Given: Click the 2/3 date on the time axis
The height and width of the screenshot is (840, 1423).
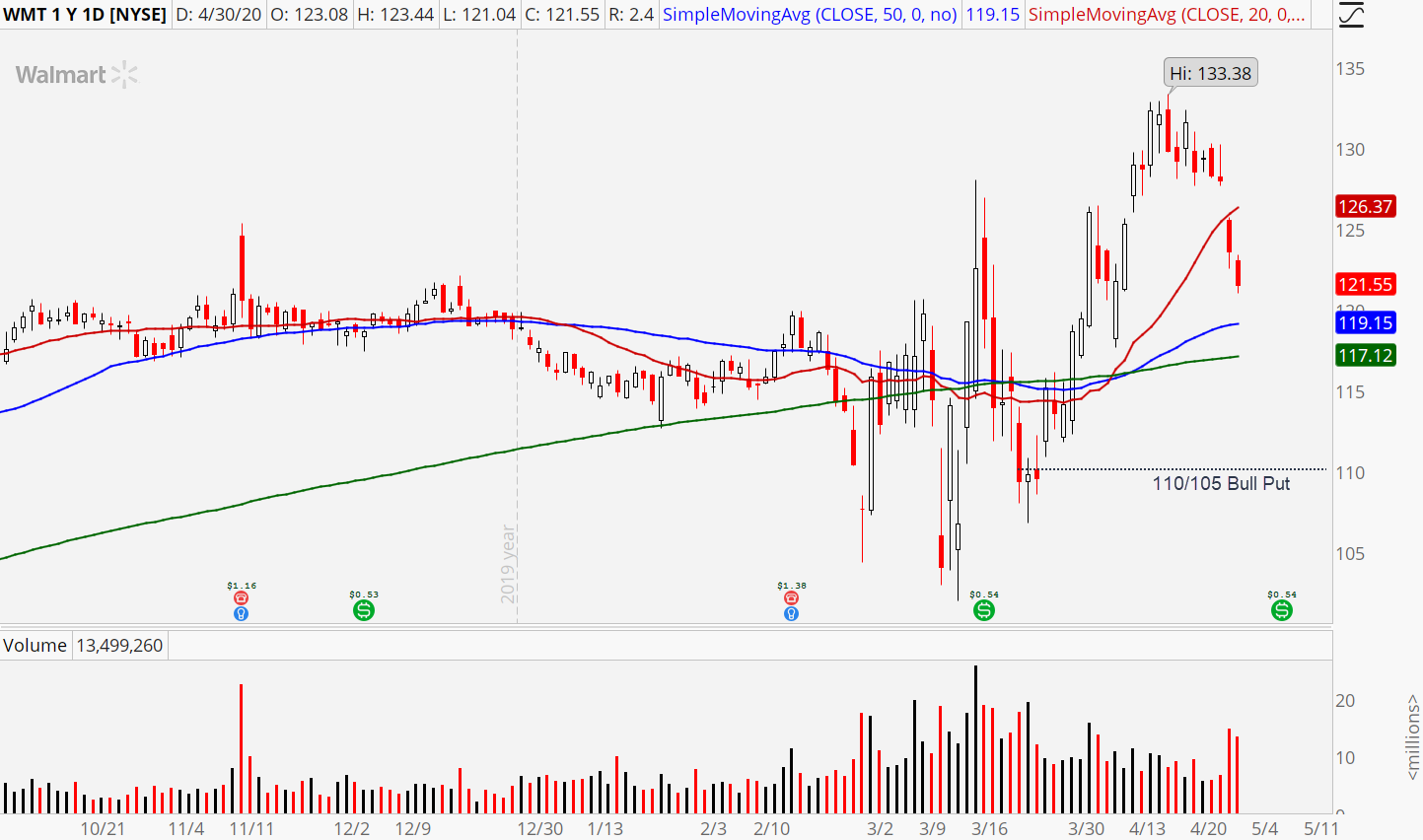Looking at the screenshot, I should [x=713, y=828].
